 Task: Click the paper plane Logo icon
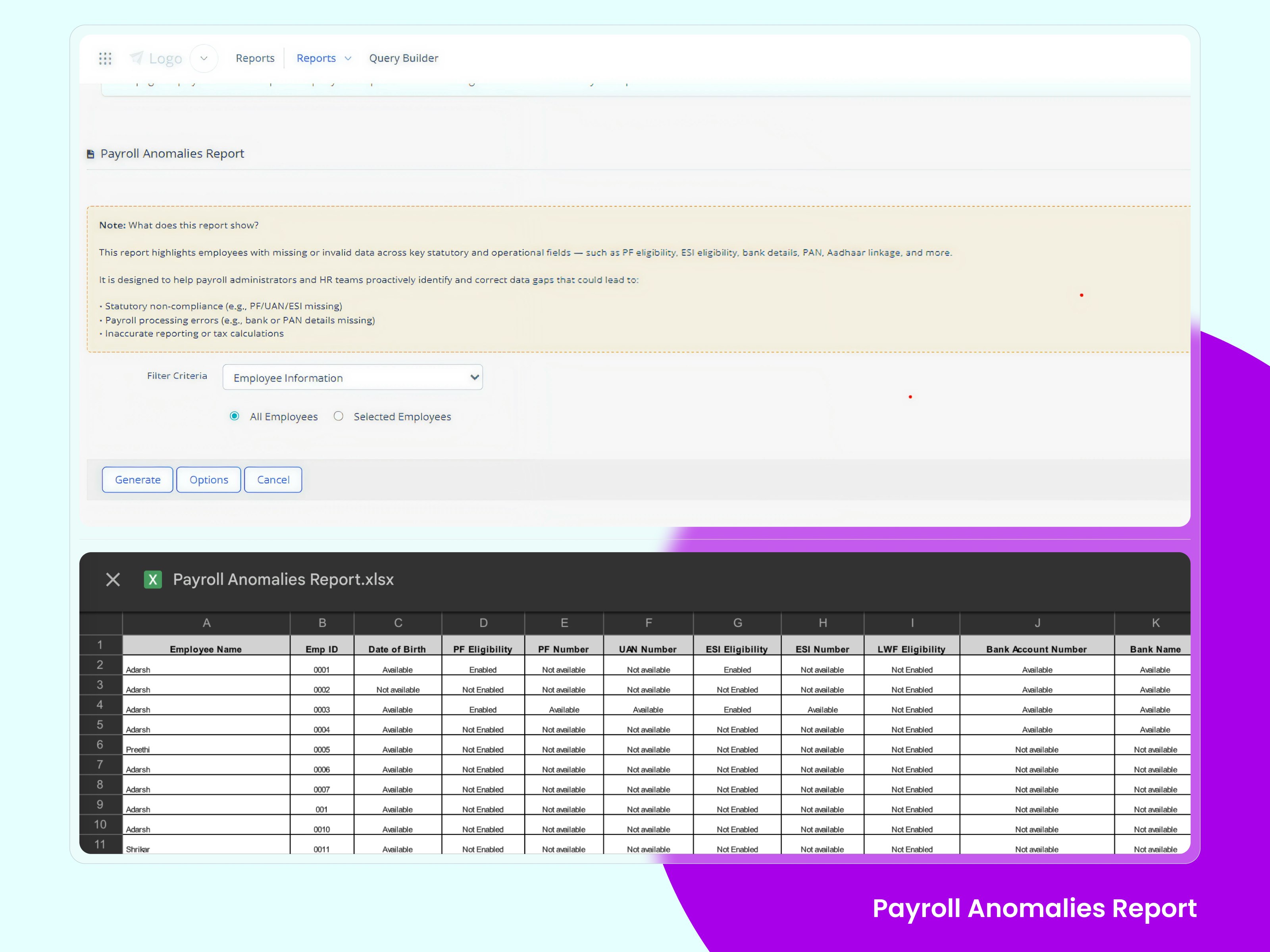pyautogui.click(x=137, y=58)
